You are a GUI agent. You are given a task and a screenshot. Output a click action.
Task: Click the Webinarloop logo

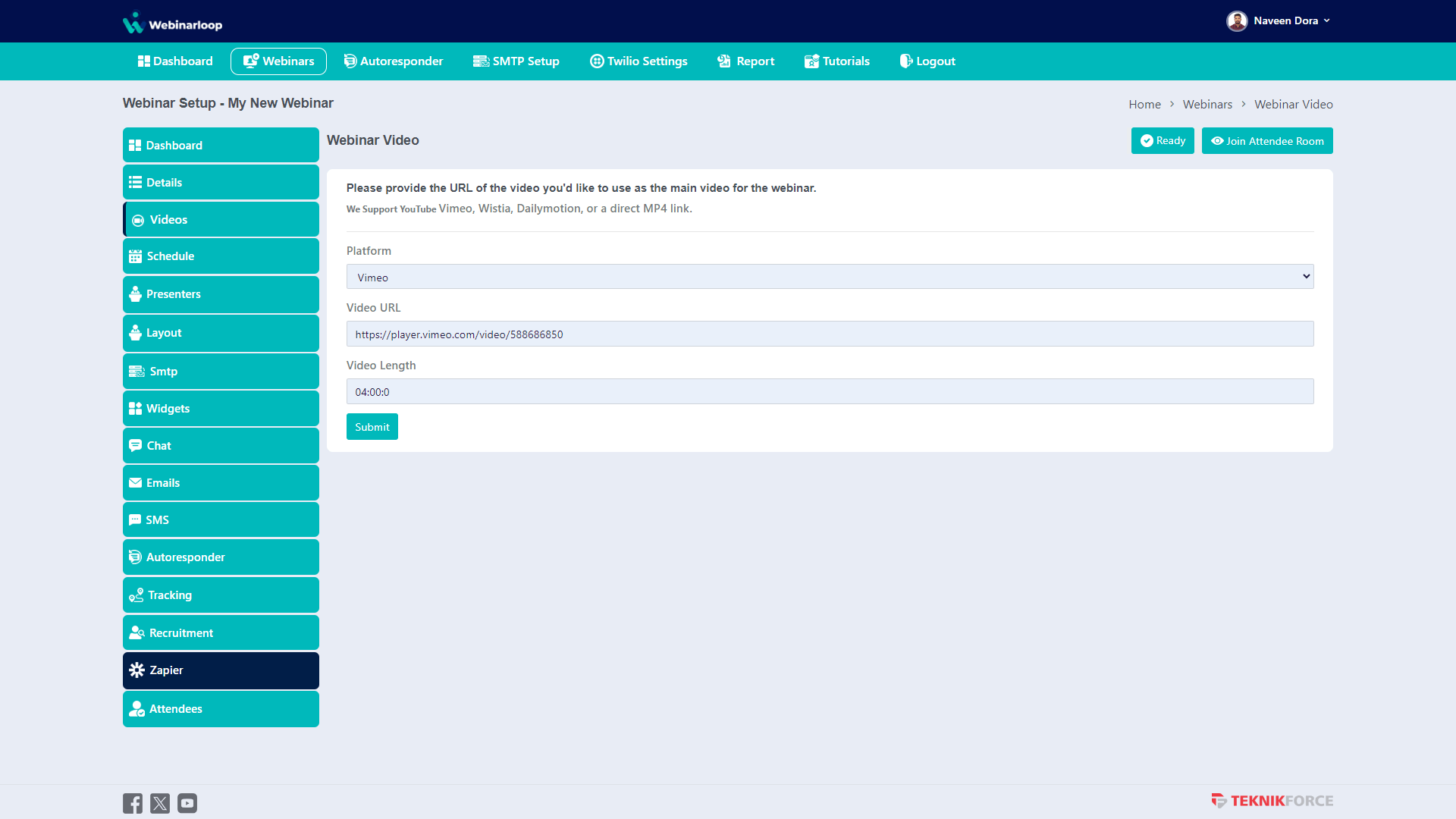(173, 23)
